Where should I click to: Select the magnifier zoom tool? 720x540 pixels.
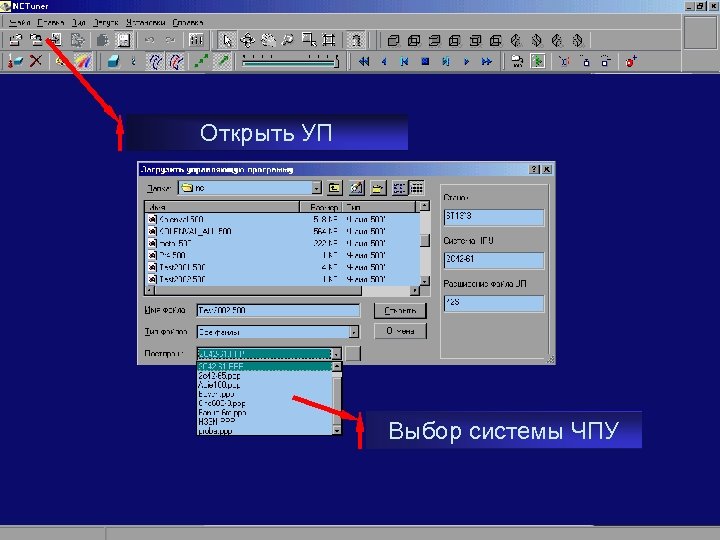click(288, 40)
